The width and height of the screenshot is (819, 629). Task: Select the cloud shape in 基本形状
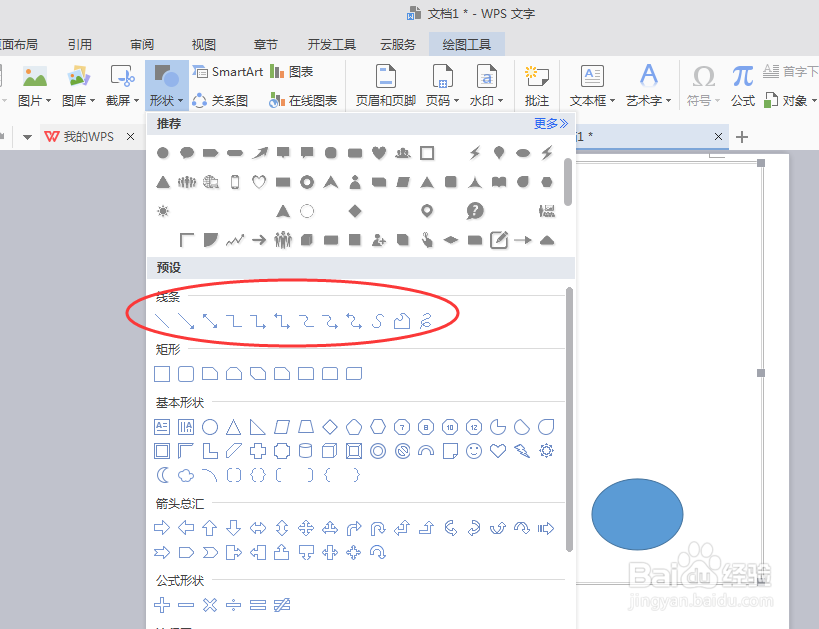tap(186, 475)
